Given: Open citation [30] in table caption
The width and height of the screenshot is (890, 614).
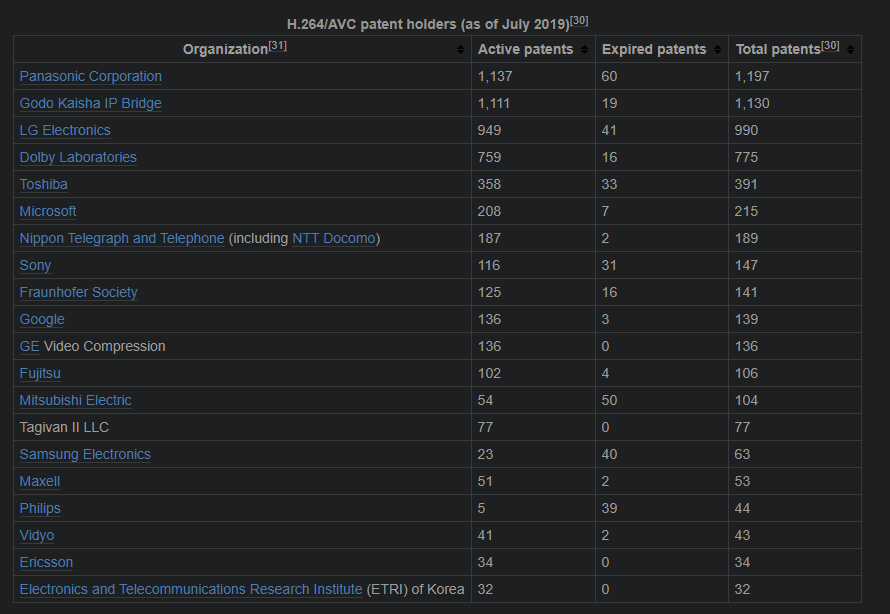Looking at the screenshot, I should point(579,21).
